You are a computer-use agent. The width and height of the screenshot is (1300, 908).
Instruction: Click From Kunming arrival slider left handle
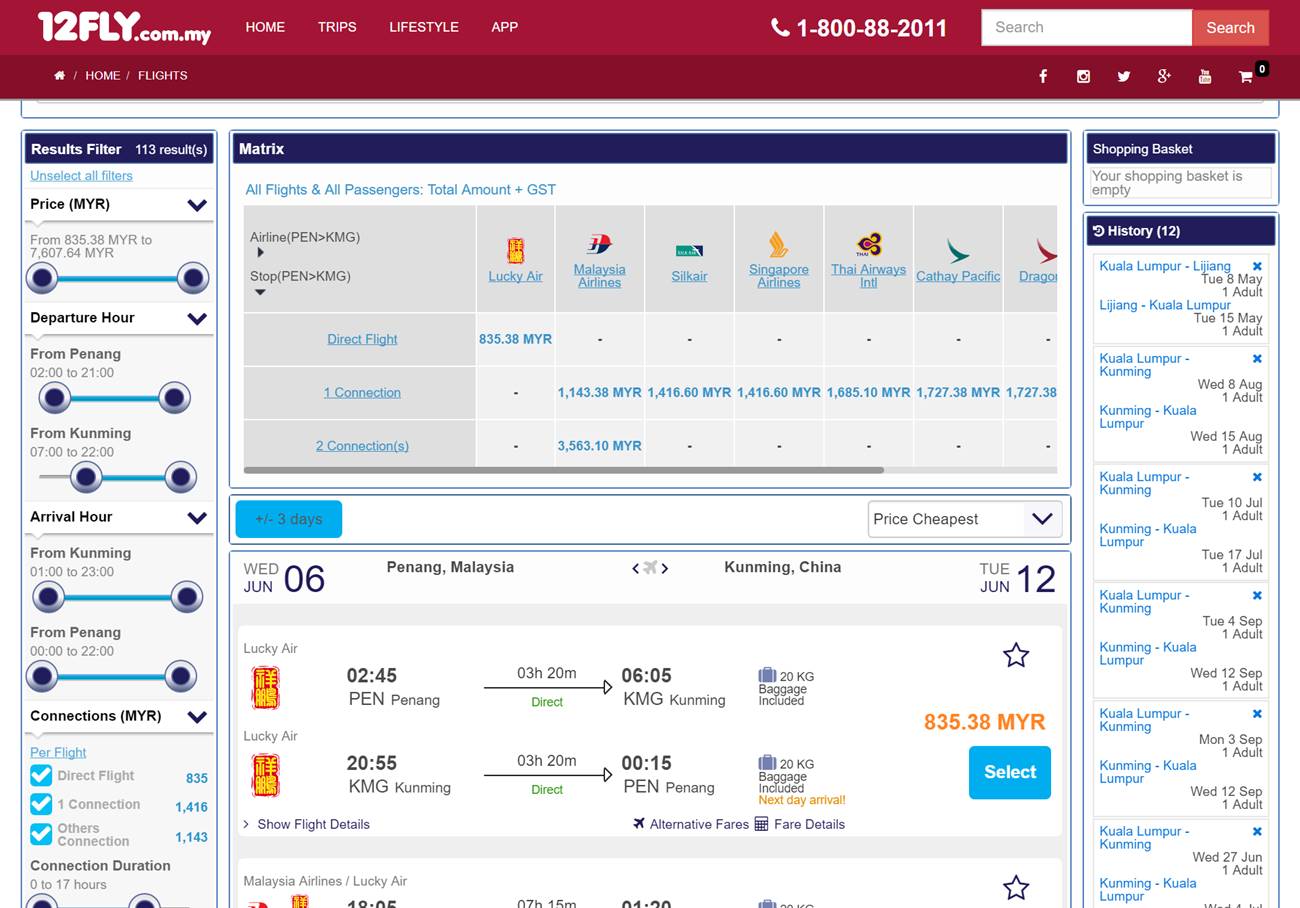48,597
